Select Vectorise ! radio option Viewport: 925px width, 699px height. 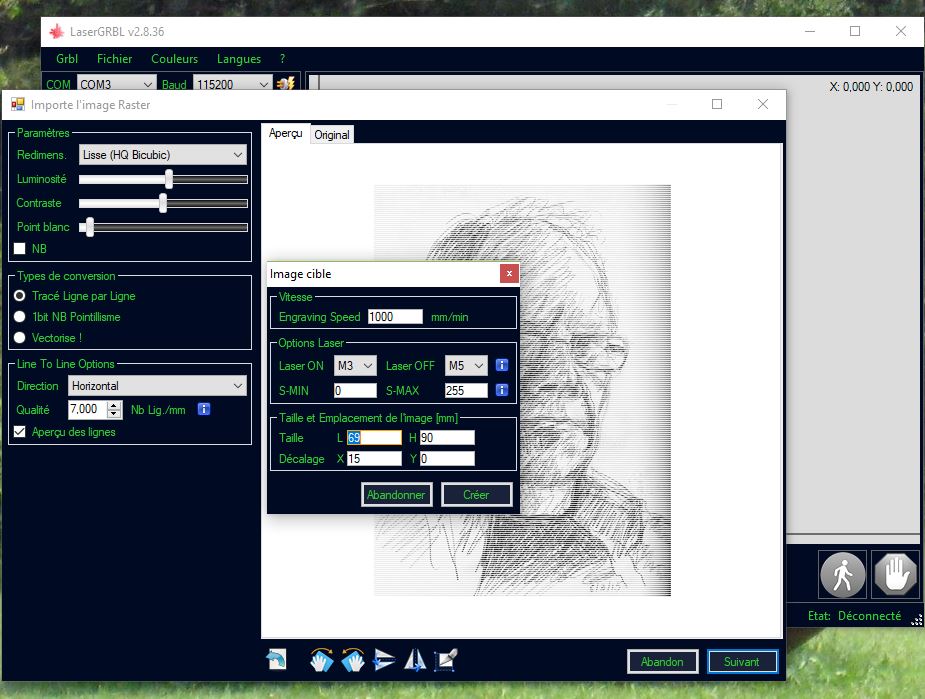point(19,338)
